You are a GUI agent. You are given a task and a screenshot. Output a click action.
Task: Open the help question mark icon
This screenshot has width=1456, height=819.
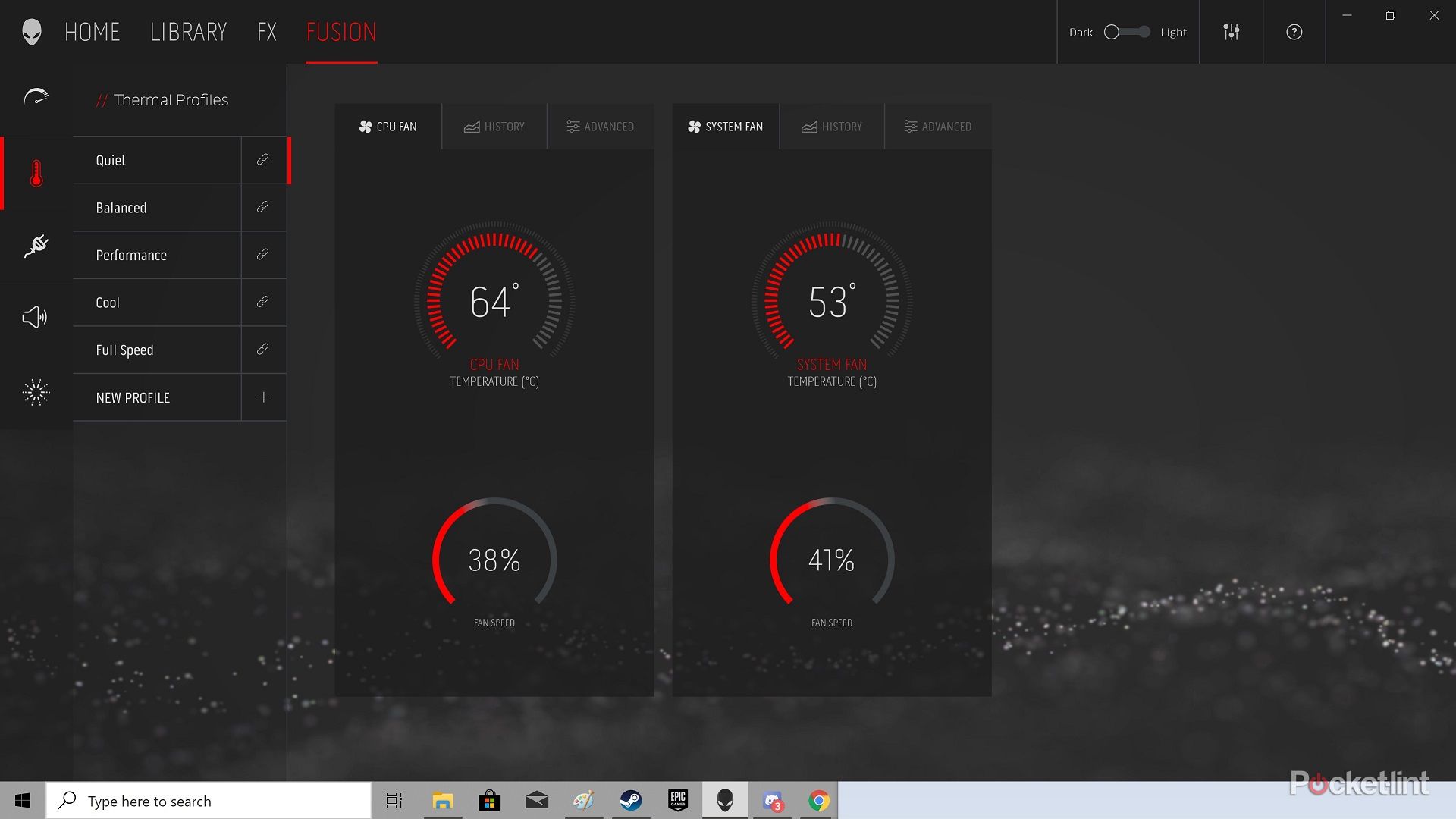tap(1294, 32)
